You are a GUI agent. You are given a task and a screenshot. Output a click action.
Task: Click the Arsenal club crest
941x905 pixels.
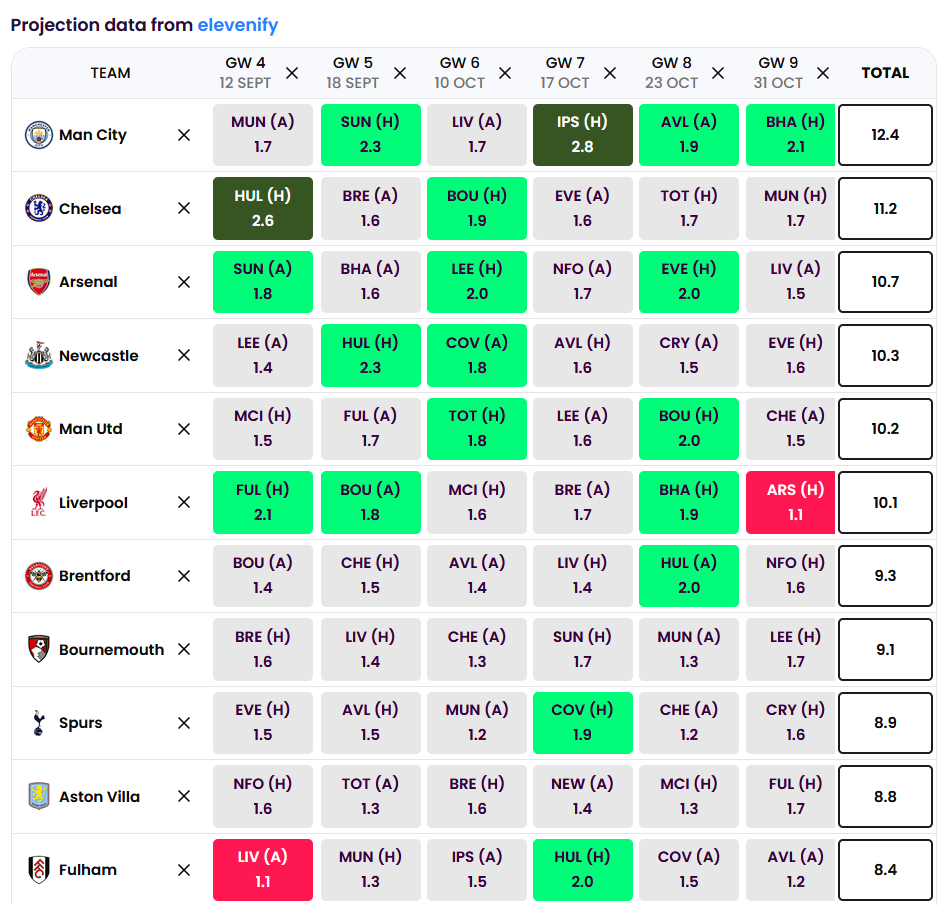(38, 281)
